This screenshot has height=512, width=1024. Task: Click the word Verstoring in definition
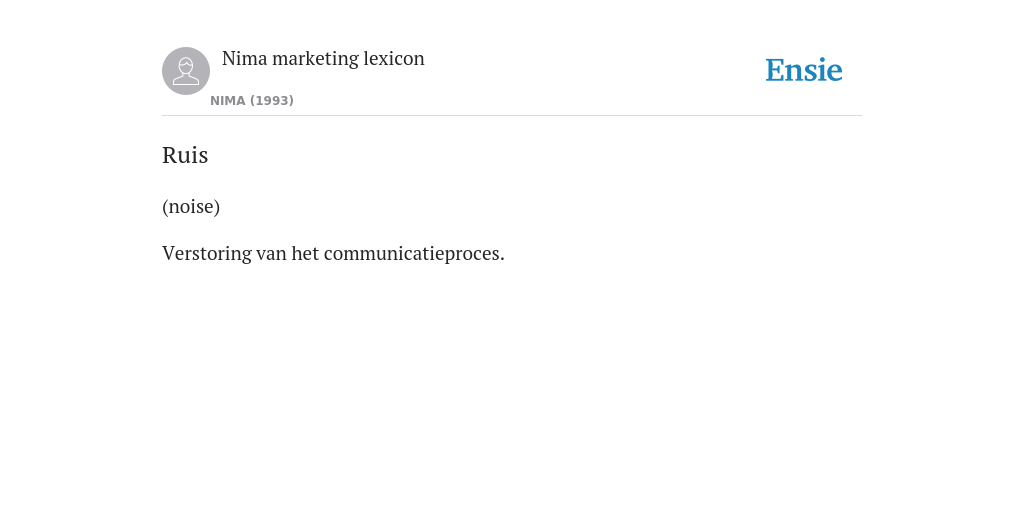point(207,253)
